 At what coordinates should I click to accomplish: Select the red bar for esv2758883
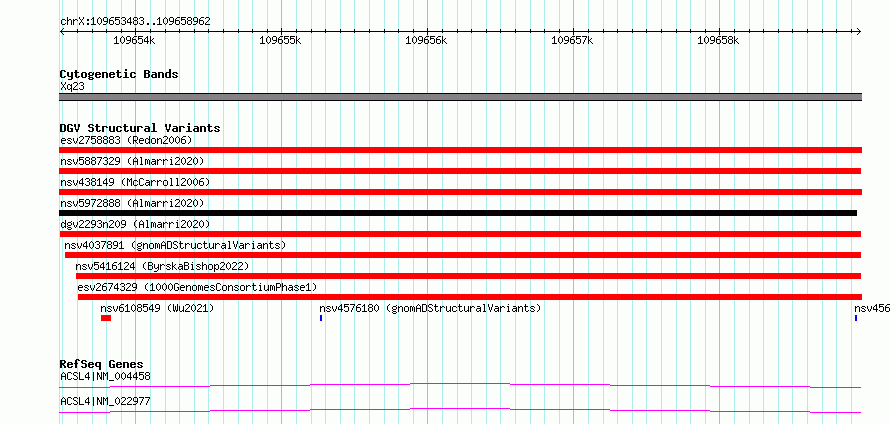pyautogui.click(x=460, y=150)
